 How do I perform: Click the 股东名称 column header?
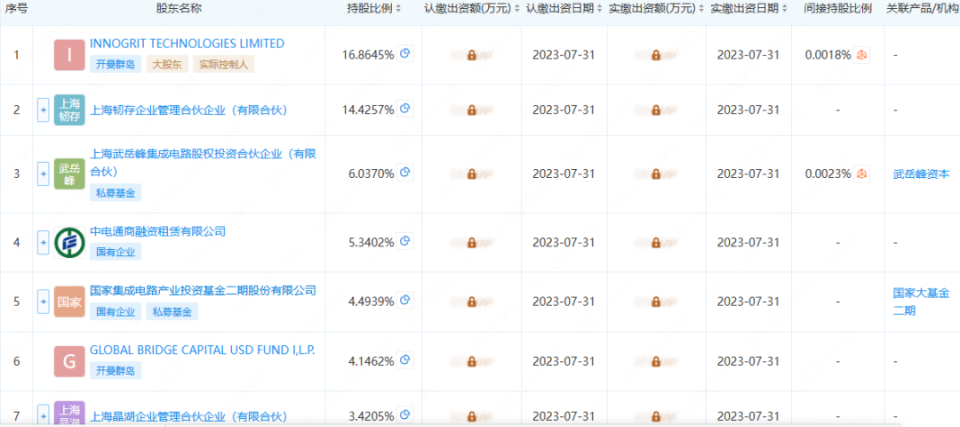[179, 9]
